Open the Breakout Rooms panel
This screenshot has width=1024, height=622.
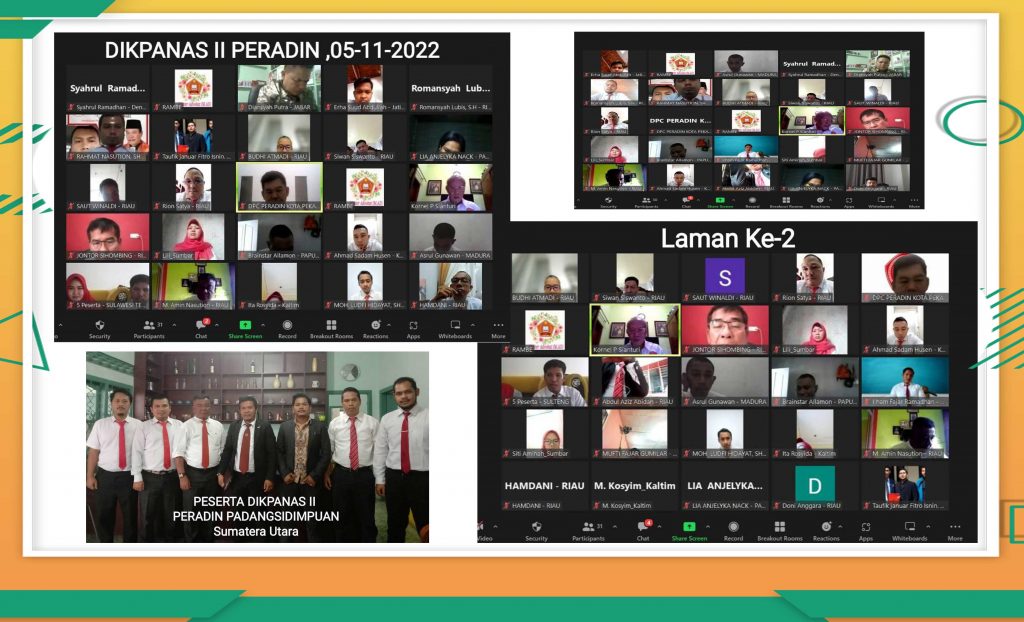(331, 326)
